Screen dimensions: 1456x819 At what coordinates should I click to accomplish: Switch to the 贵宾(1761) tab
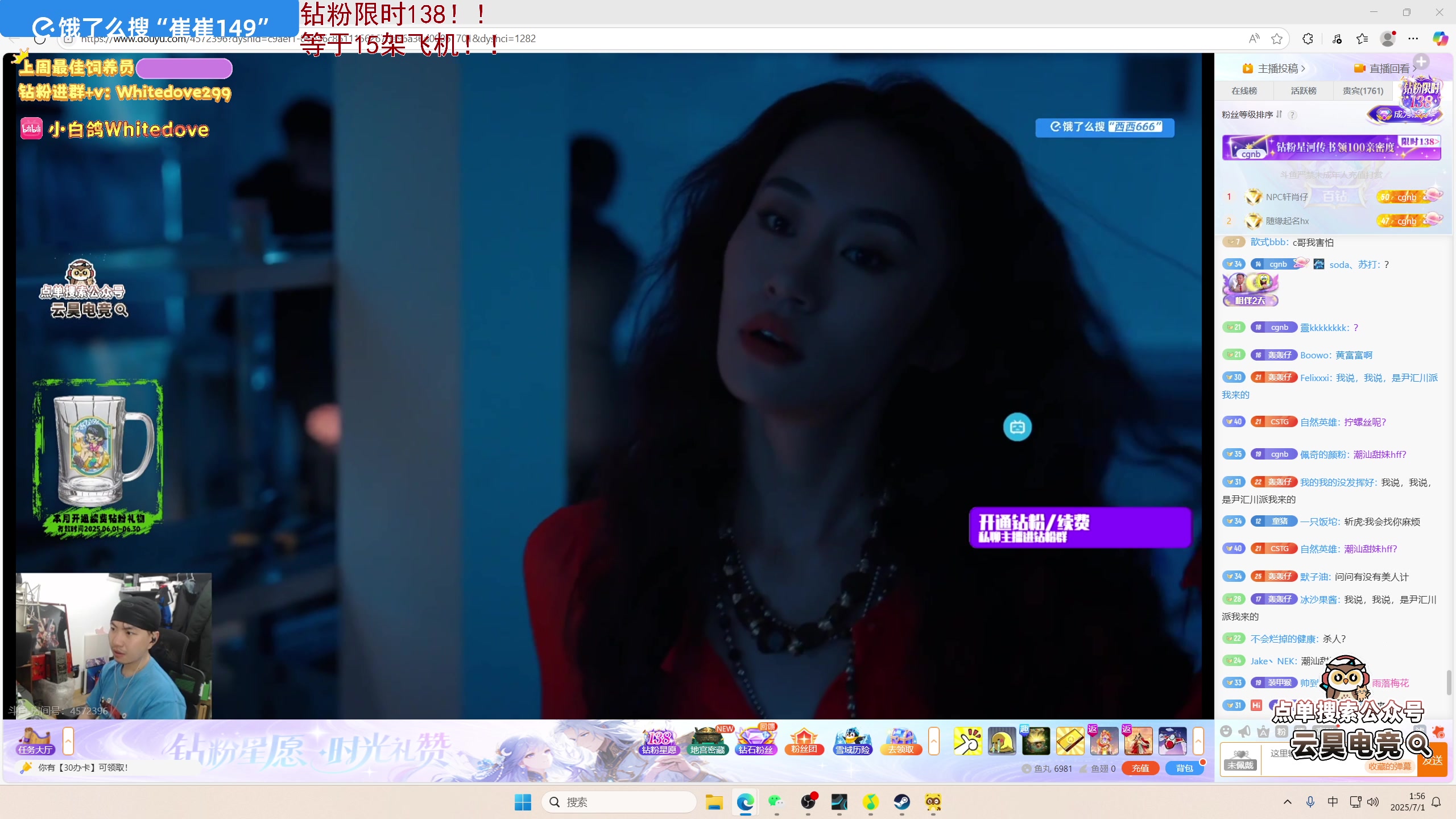pyautogui.click(x=1363, y=91)
